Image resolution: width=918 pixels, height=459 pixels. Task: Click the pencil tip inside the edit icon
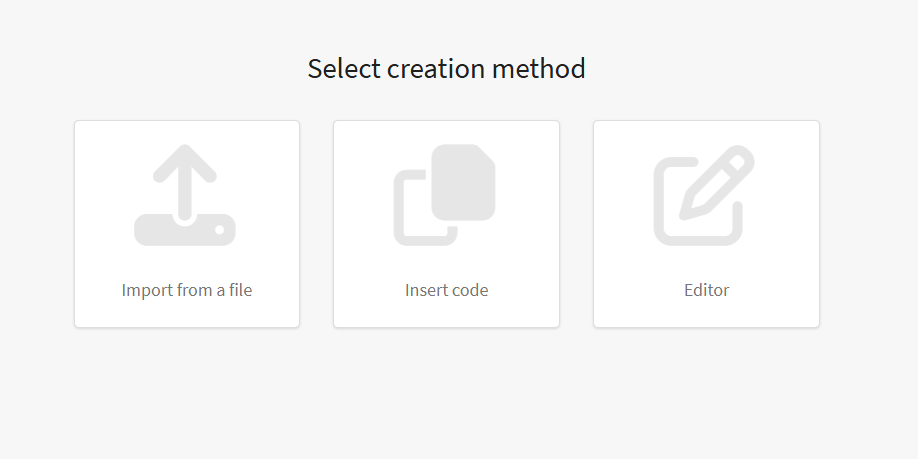tap(691, 209)
